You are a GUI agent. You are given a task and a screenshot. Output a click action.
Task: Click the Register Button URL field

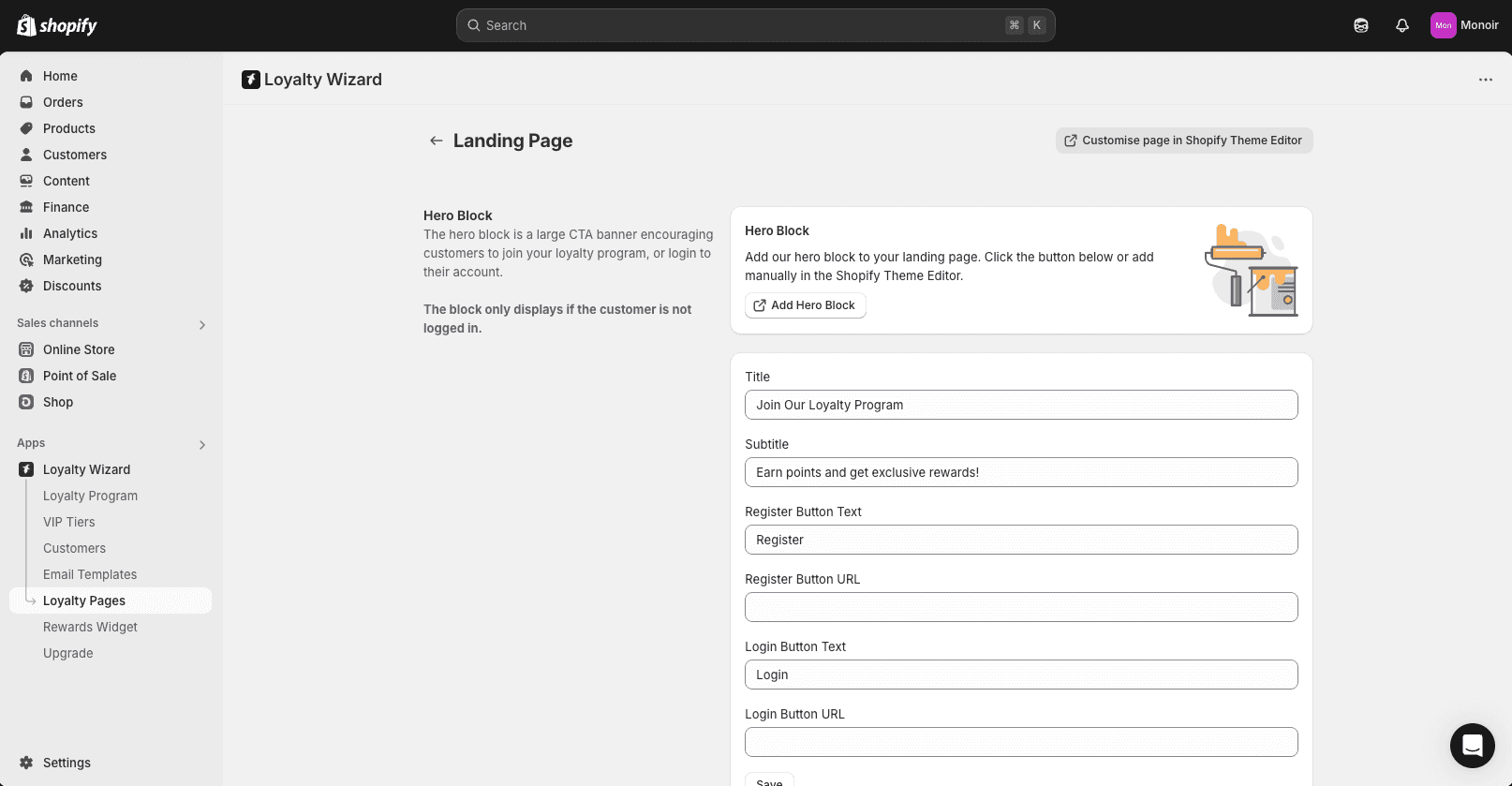pos(1021,607)
